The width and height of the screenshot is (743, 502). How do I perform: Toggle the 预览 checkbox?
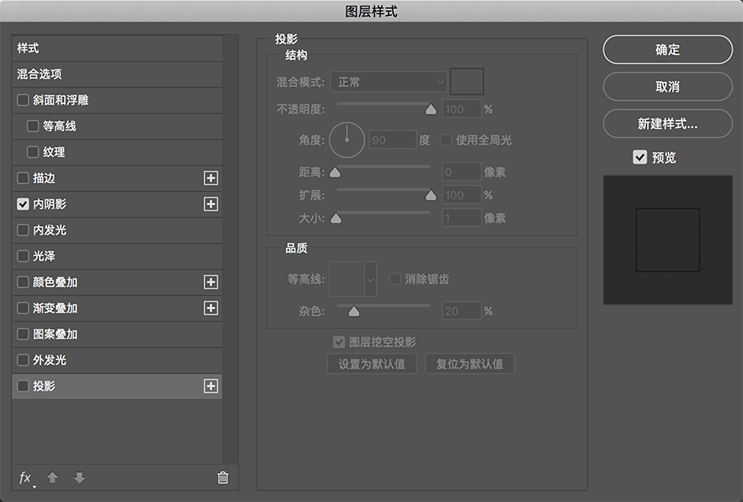(640, 157)
